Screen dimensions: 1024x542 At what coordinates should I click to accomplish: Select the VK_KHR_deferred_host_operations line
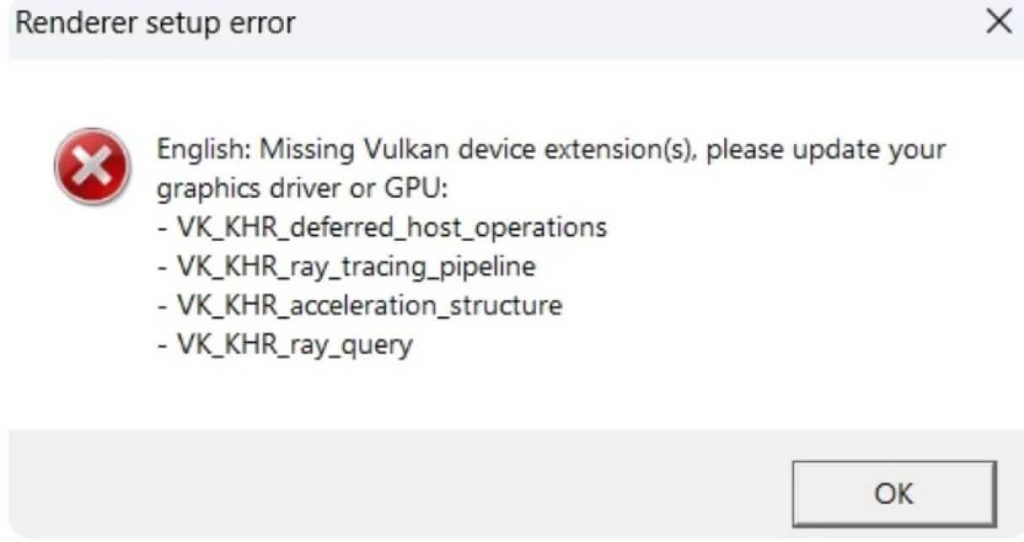(381, 228)
